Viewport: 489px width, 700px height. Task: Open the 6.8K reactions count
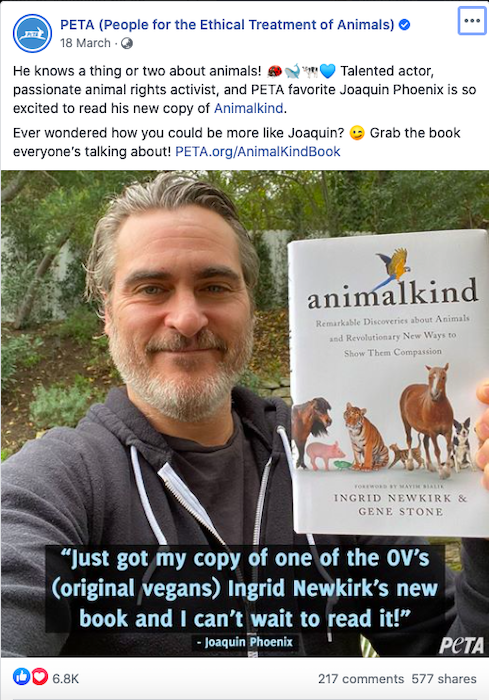pyautogui.click(x=66, y=679)
